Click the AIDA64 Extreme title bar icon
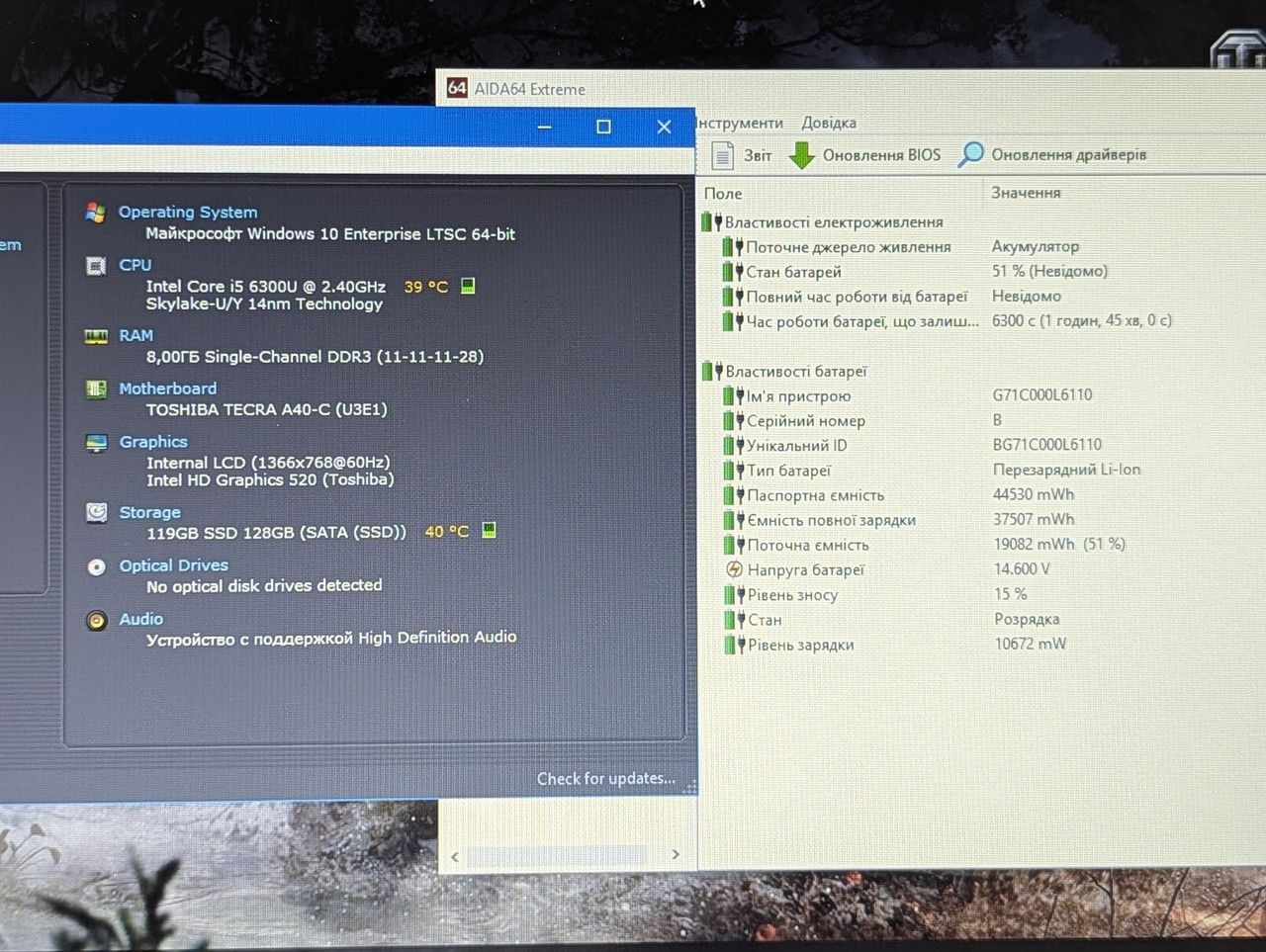This screenshot has width=1266, height=952. click(456, 88)
